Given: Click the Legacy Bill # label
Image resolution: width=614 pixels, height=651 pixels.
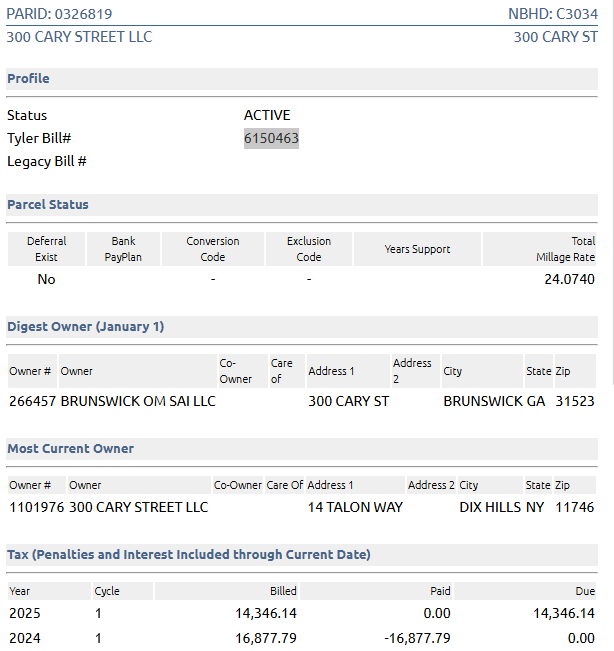Looking at the screenshot, I should click(47, 161).
